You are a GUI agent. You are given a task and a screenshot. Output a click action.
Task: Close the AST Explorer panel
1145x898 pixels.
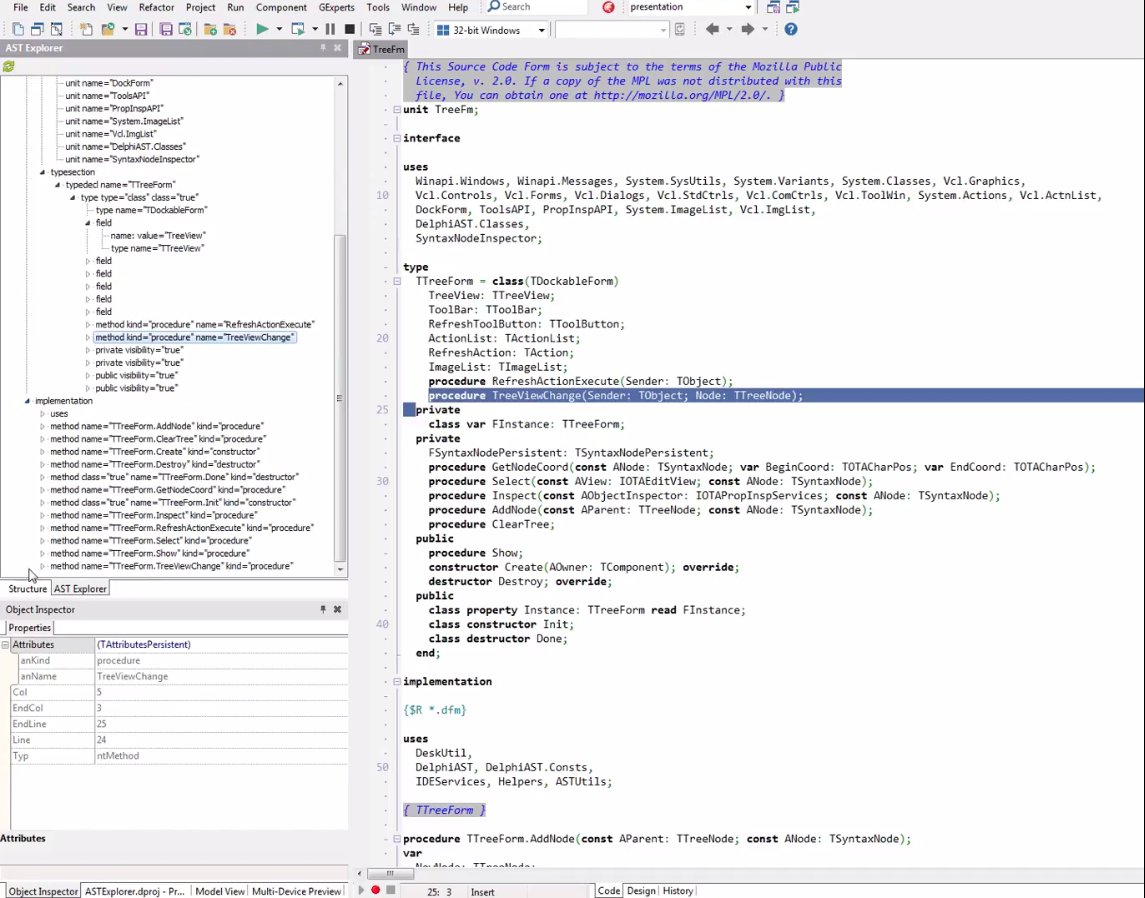point(337,48)
